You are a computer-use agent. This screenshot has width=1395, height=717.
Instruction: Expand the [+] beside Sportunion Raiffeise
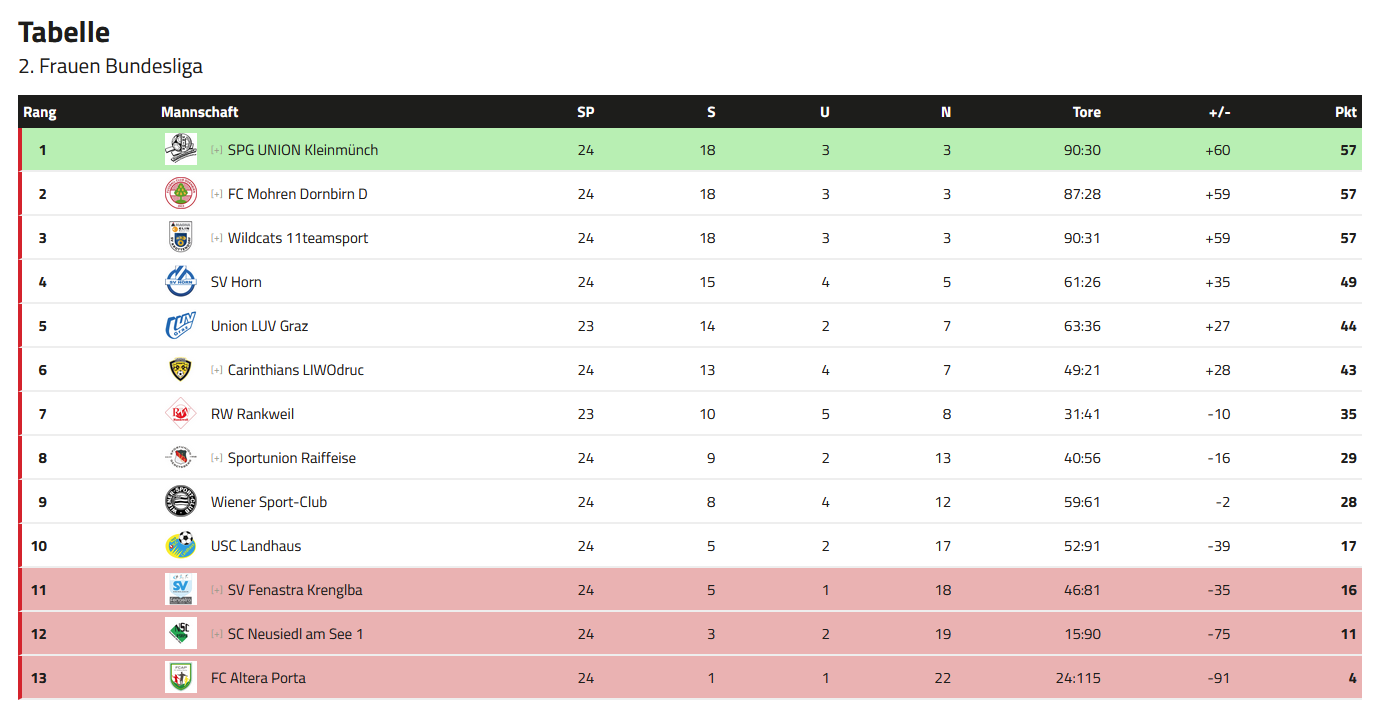(x=217, y=458)
